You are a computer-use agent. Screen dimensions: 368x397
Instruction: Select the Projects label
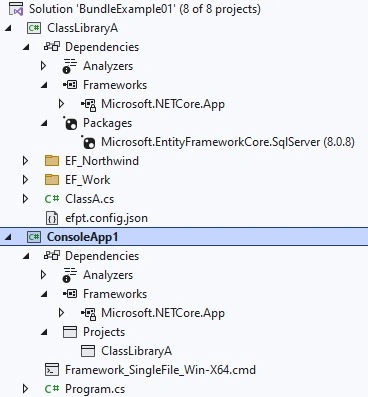[x=104, y=332]
